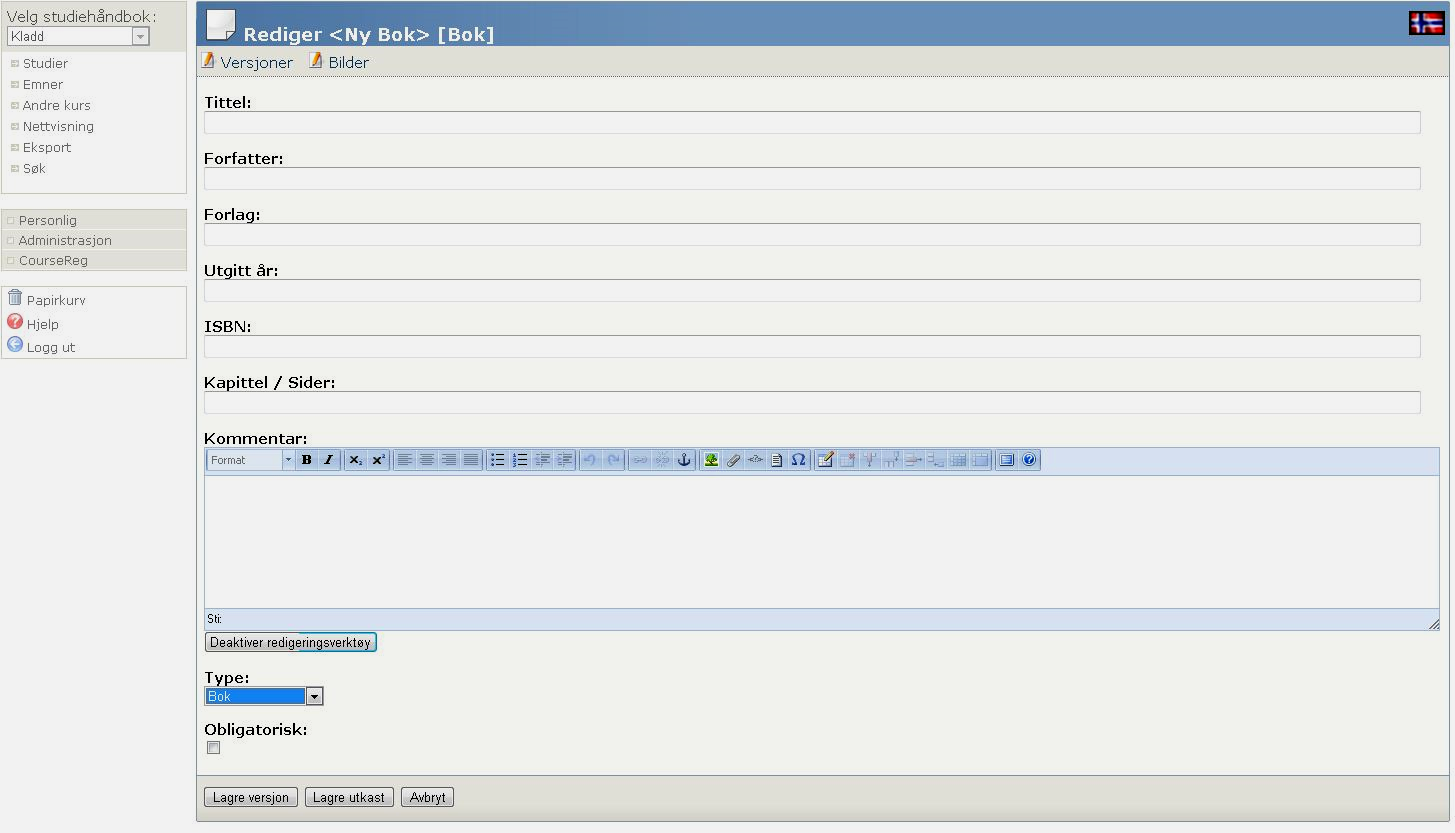This screenshot has height=833, width=1455.
Task: Focus the Forlag input field
Action: tap(812, 234)
